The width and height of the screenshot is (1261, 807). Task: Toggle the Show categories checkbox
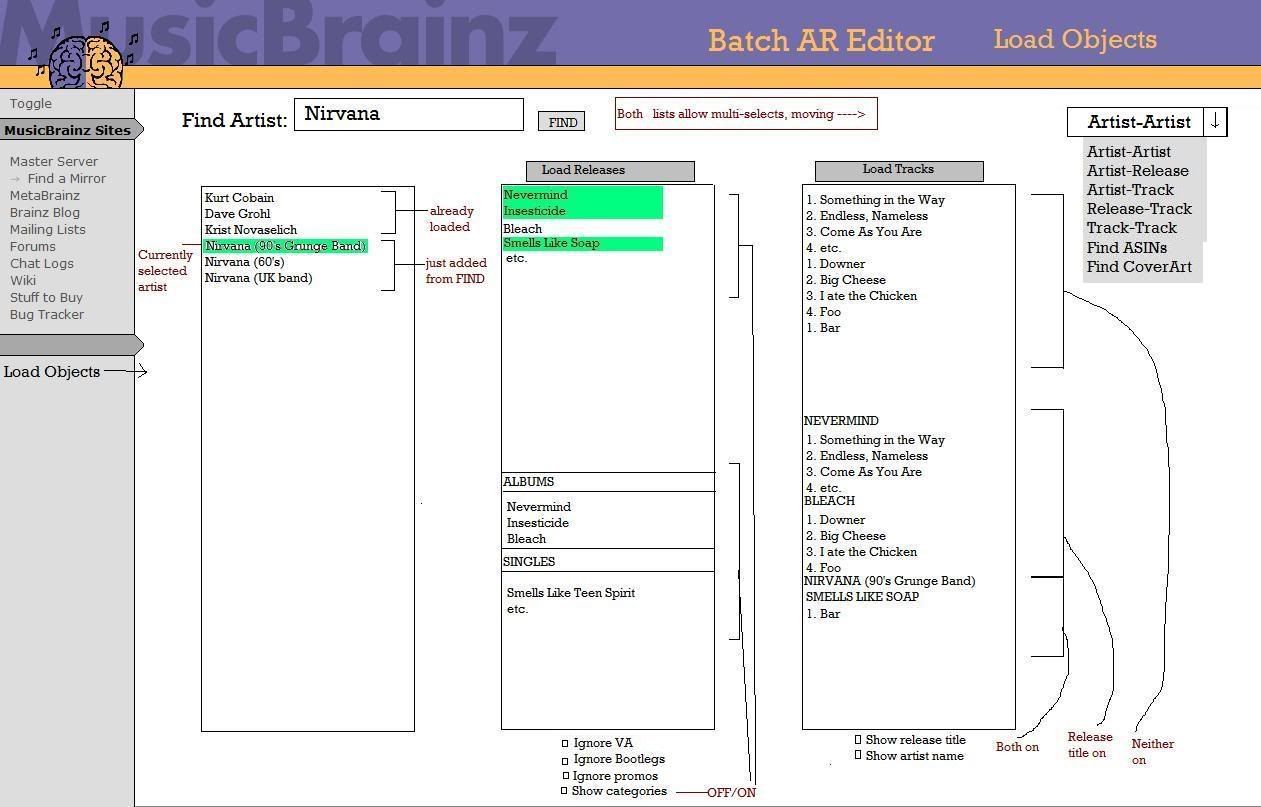564,791
